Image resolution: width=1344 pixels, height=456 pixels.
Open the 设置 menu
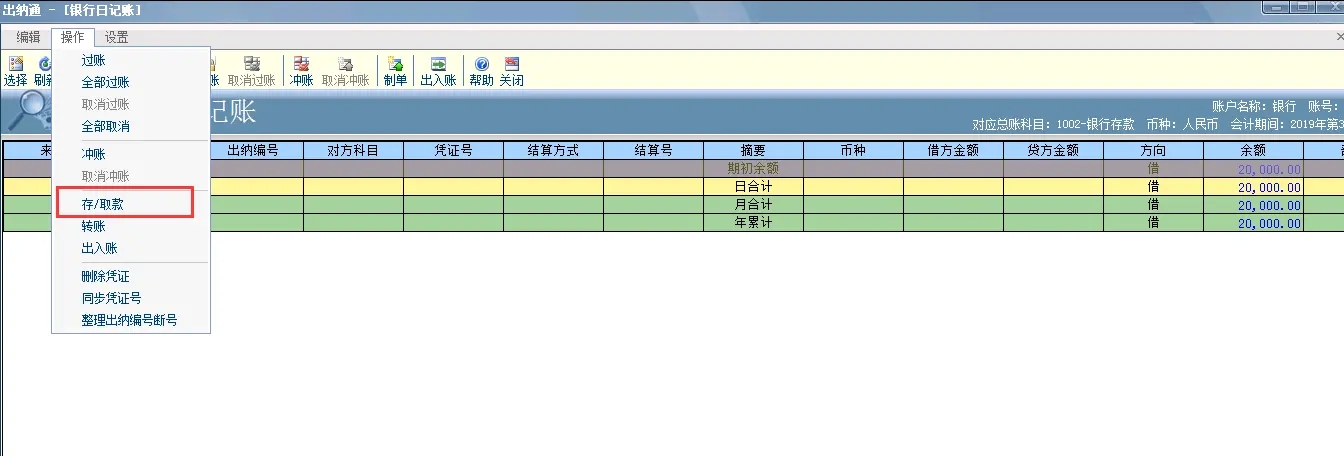[x=116, y=38]
